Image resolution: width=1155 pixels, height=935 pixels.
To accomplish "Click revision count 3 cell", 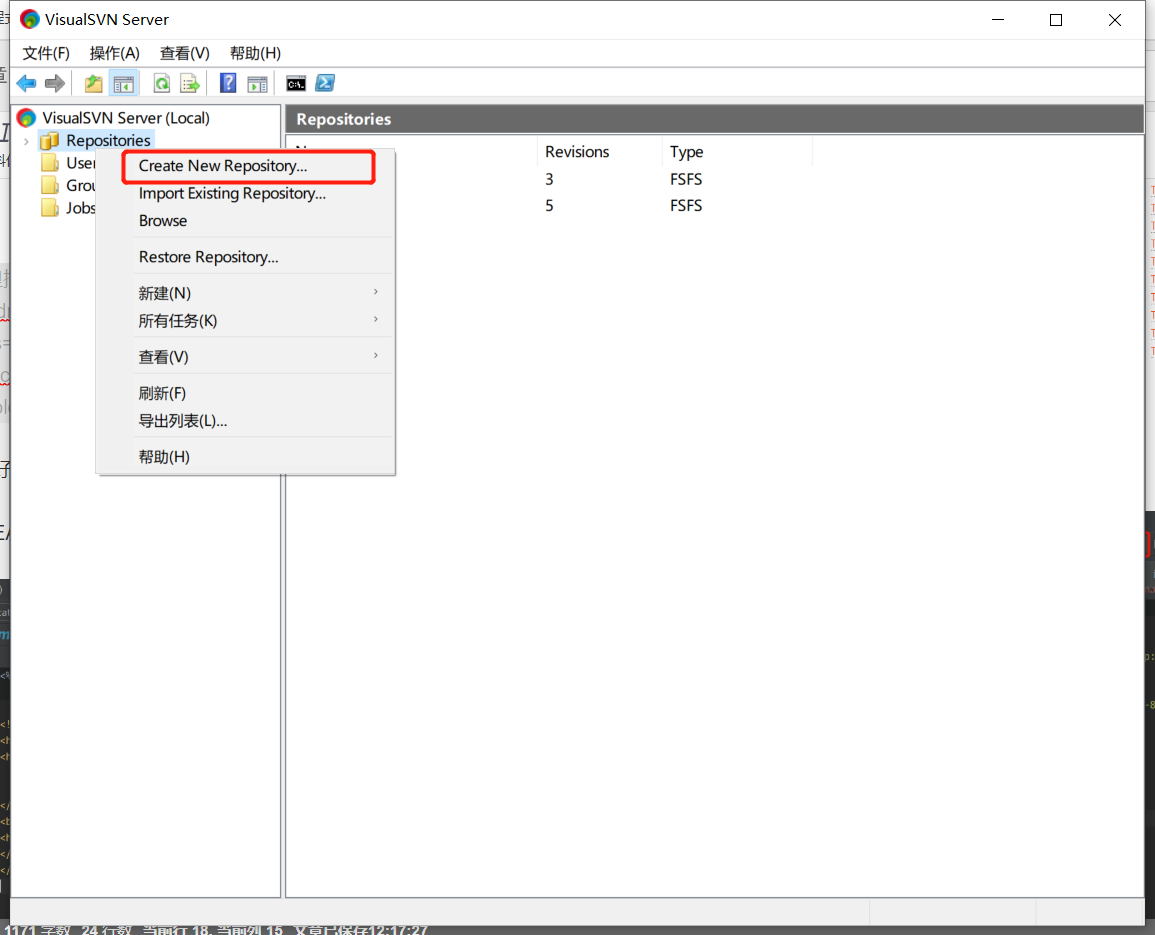I will point(550,179).
